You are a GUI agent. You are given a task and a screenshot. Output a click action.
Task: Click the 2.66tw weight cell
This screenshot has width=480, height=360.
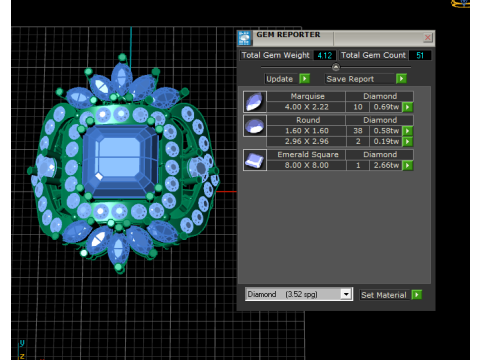[386, 165]
